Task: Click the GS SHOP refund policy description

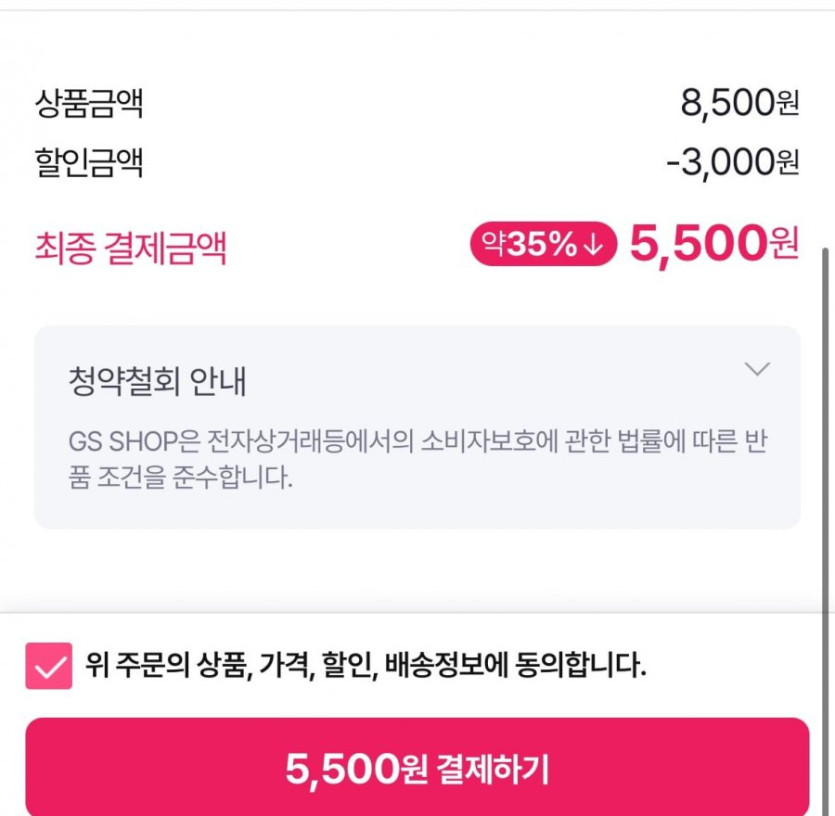Action: click(x=418, y=458)
